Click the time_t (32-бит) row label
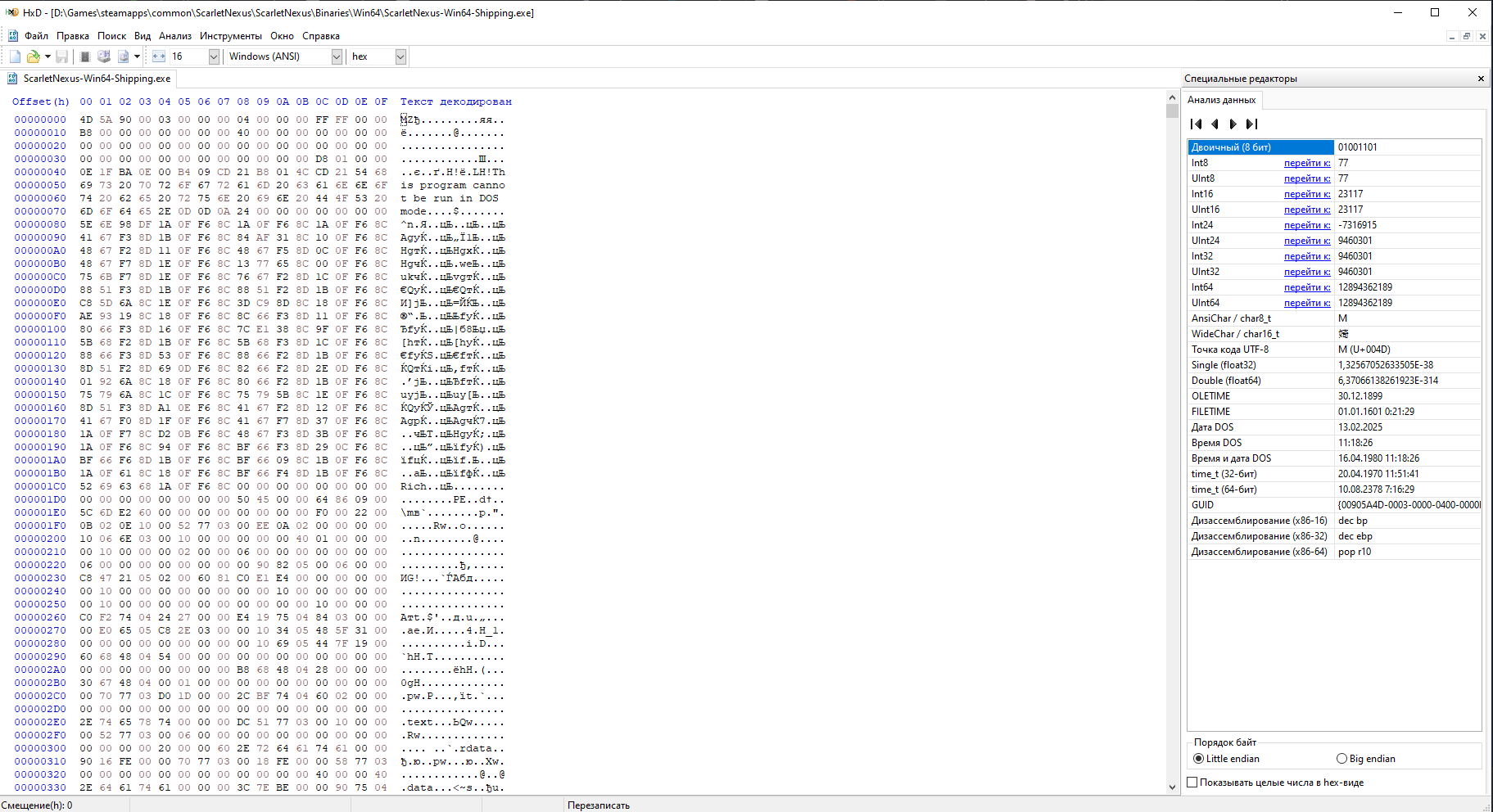 coord(1224,474)
